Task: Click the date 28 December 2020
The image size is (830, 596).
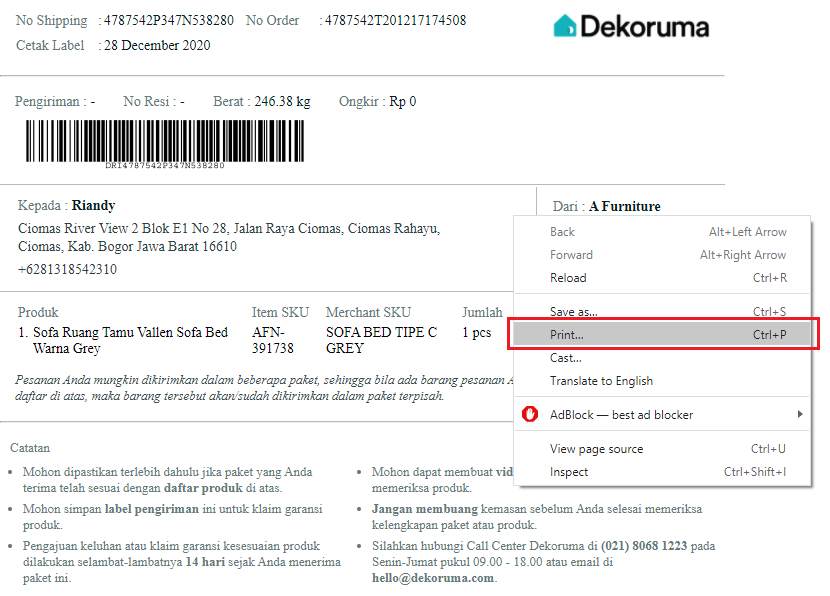Action: click(x=157, y=46)
